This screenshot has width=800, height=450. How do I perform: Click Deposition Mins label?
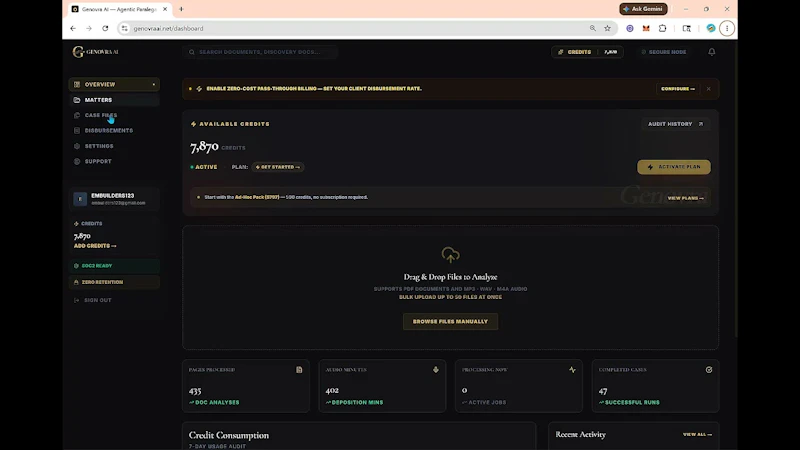coord(357,403)
